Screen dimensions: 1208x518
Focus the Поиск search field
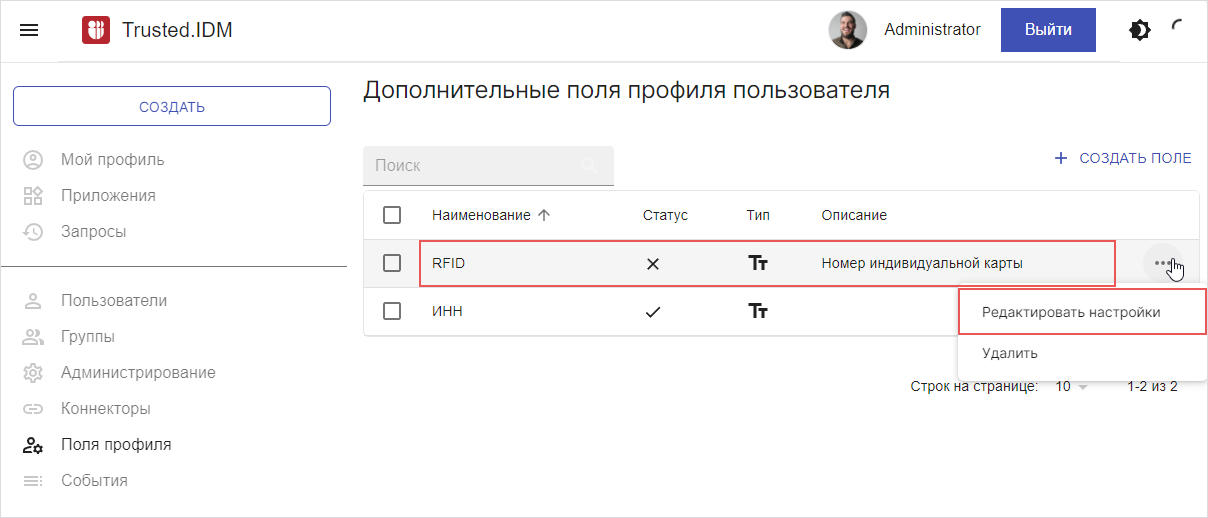pos(488,166)
